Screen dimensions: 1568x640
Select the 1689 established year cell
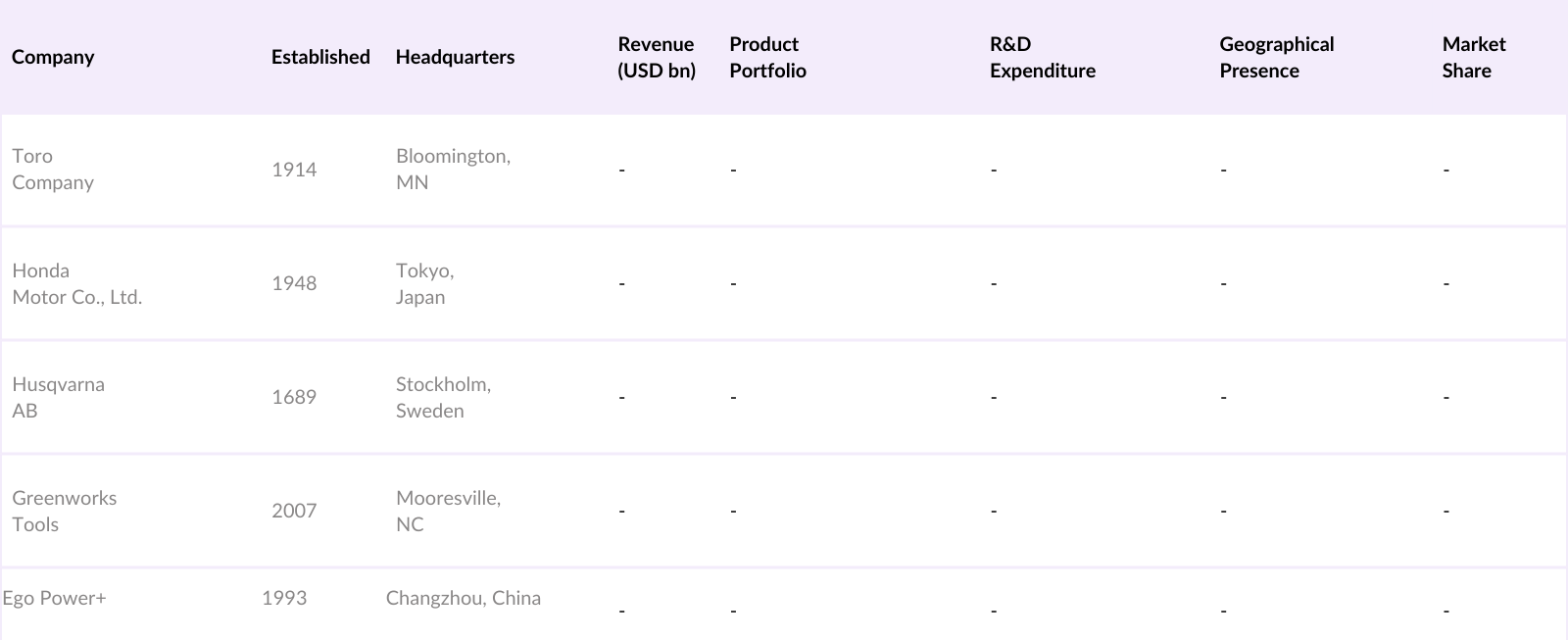point(294,397)
